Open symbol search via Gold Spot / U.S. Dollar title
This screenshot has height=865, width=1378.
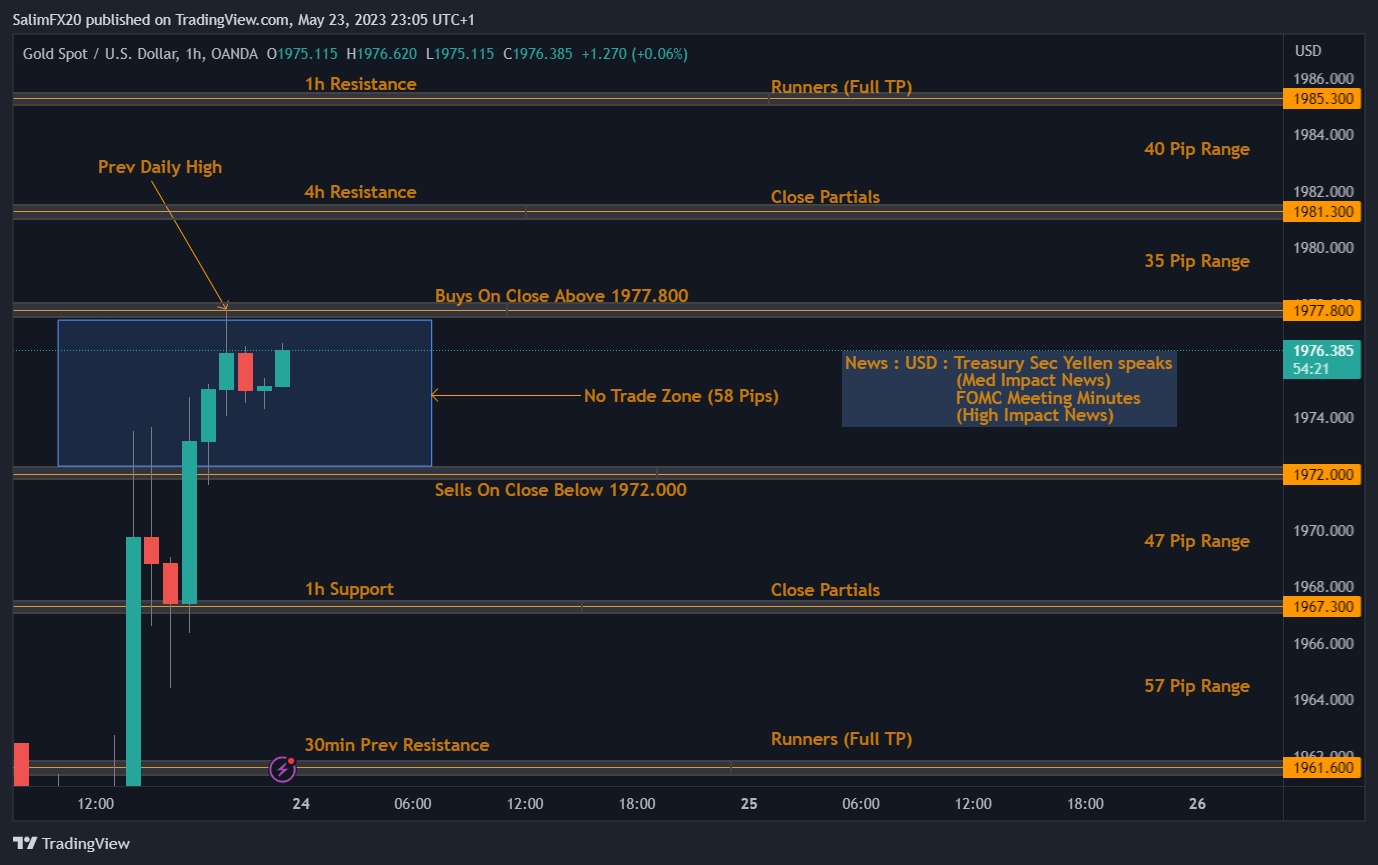click(x=100, y=54)
